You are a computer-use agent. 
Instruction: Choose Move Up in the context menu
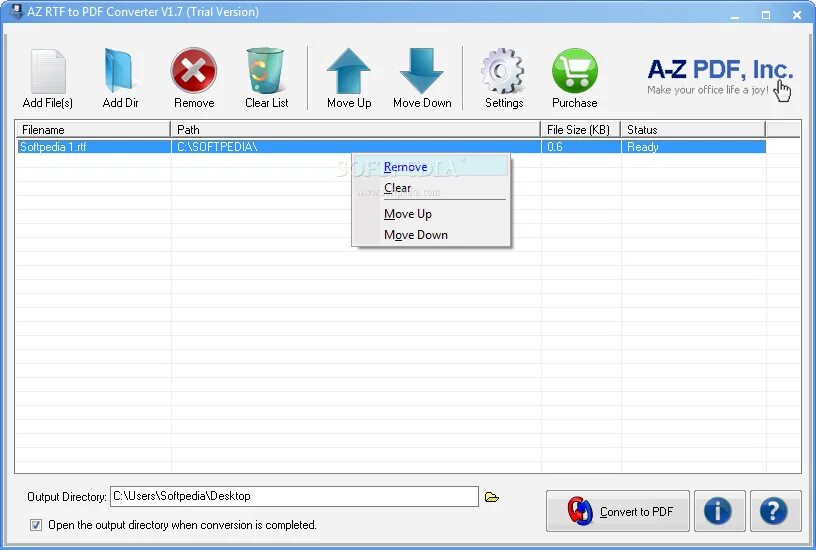pyautogui.click(x=431, y=214)
